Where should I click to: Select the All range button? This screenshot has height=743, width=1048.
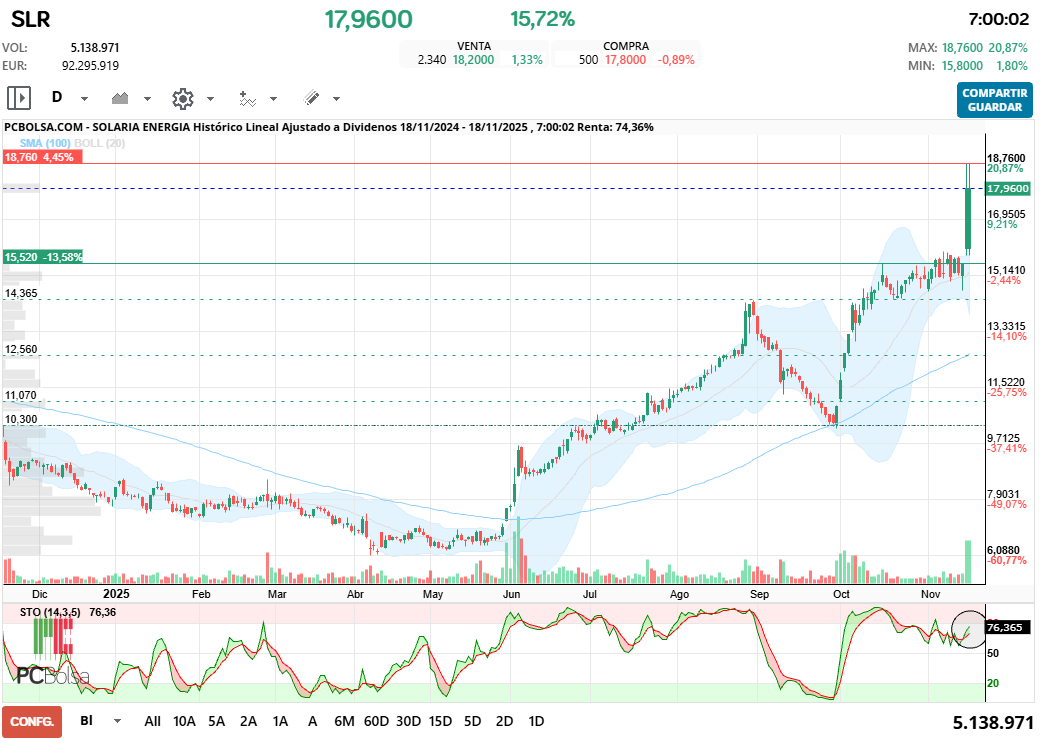pyautogui.click(x=153, y=720)
